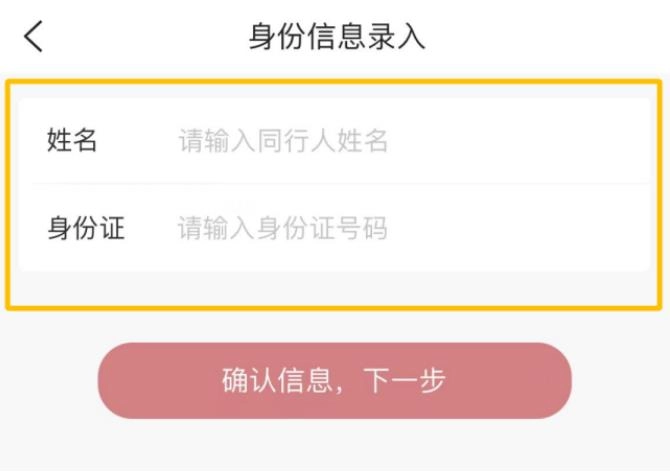
Task: Click the divider between name and ID rows
Action: click(335, 184)
